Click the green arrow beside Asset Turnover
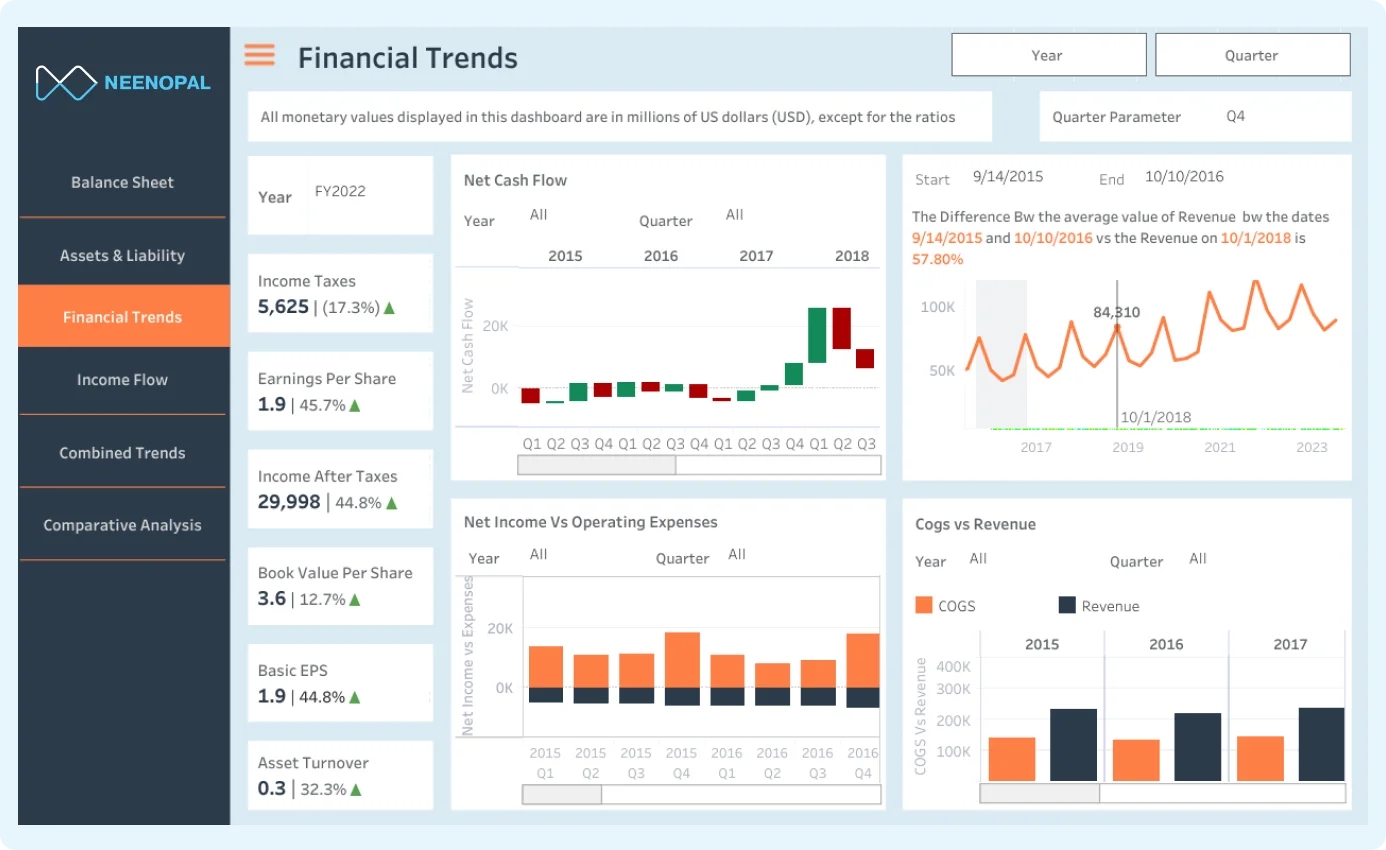Screen dimensions: 1386x850 point(355,789)
